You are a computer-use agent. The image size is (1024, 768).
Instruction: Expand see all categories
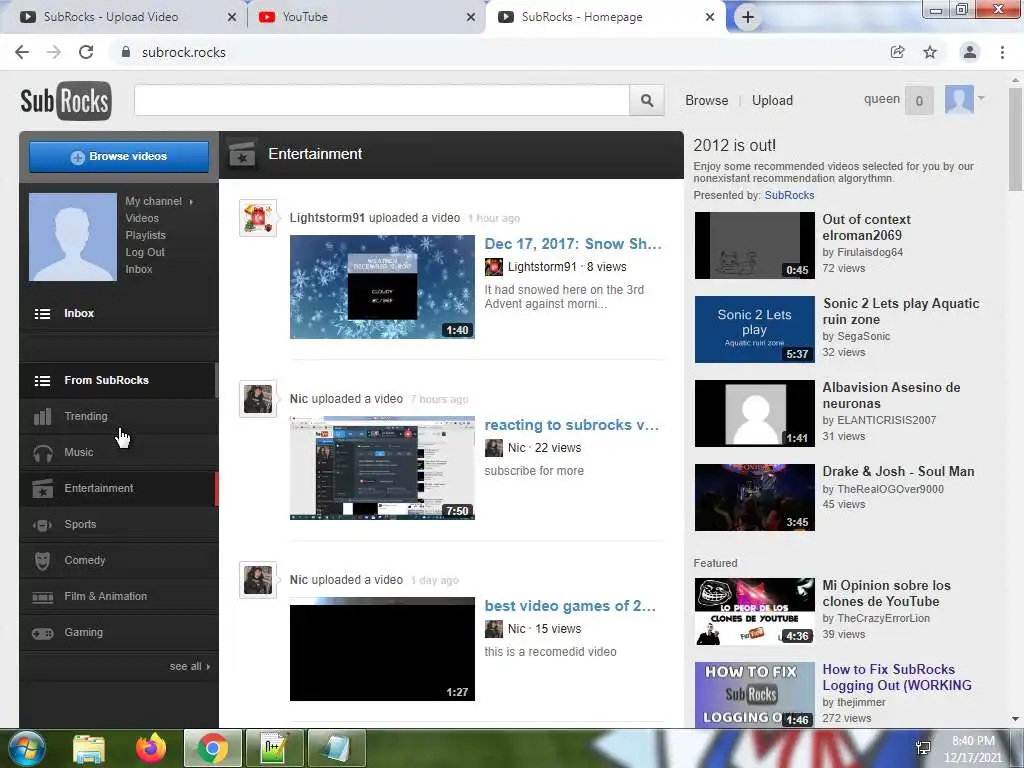click(x=189, y=666)
